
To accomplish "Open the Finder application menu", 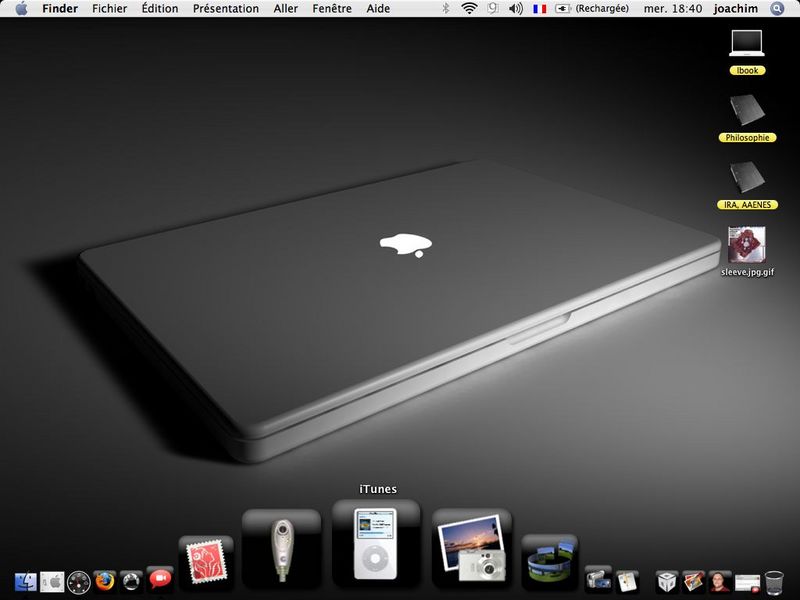I will [x=60, y=9].
